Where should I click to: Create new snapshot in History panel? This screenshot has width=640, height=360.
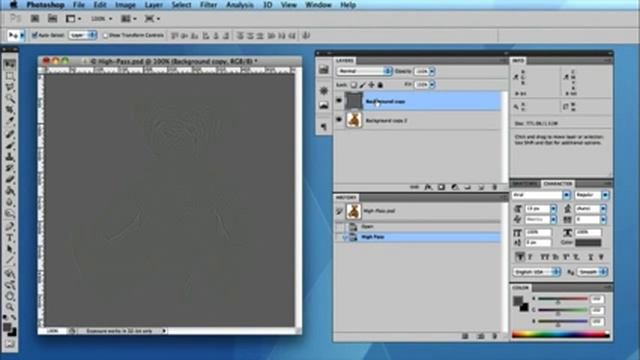pyautogui.click(x=480, y=336)
